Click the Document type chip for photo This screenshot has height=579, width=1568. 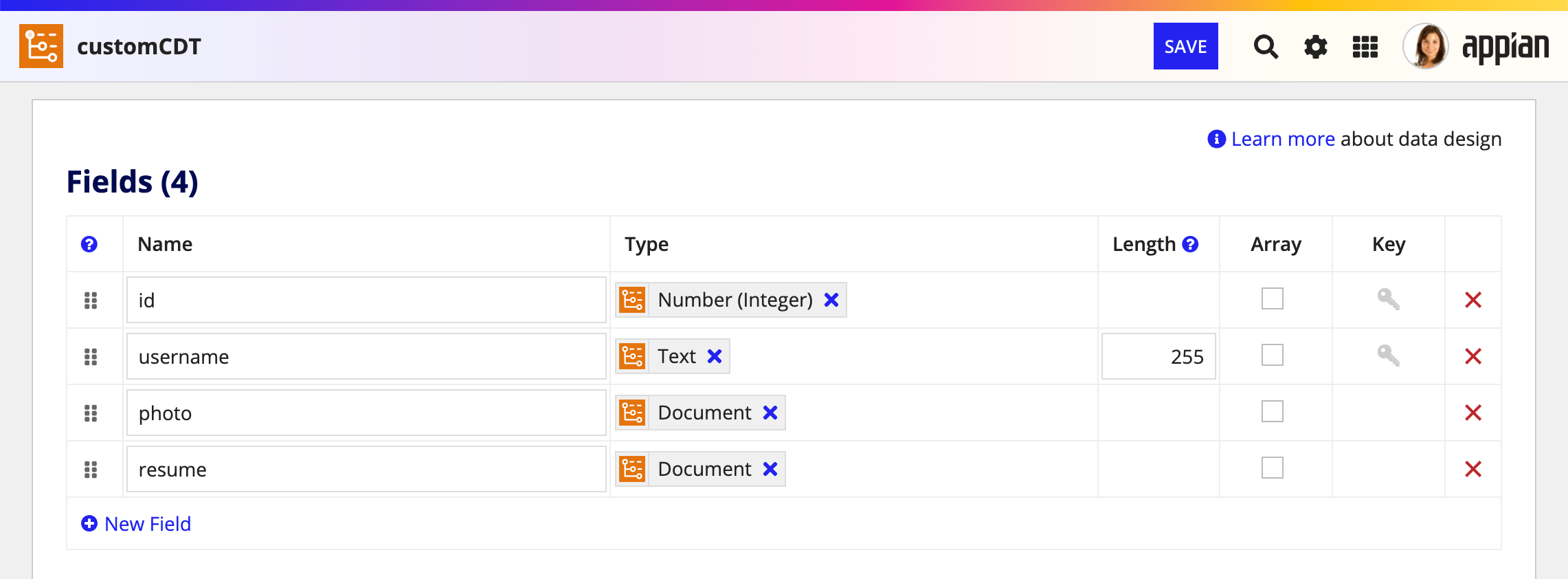click(x=700, y=413)
